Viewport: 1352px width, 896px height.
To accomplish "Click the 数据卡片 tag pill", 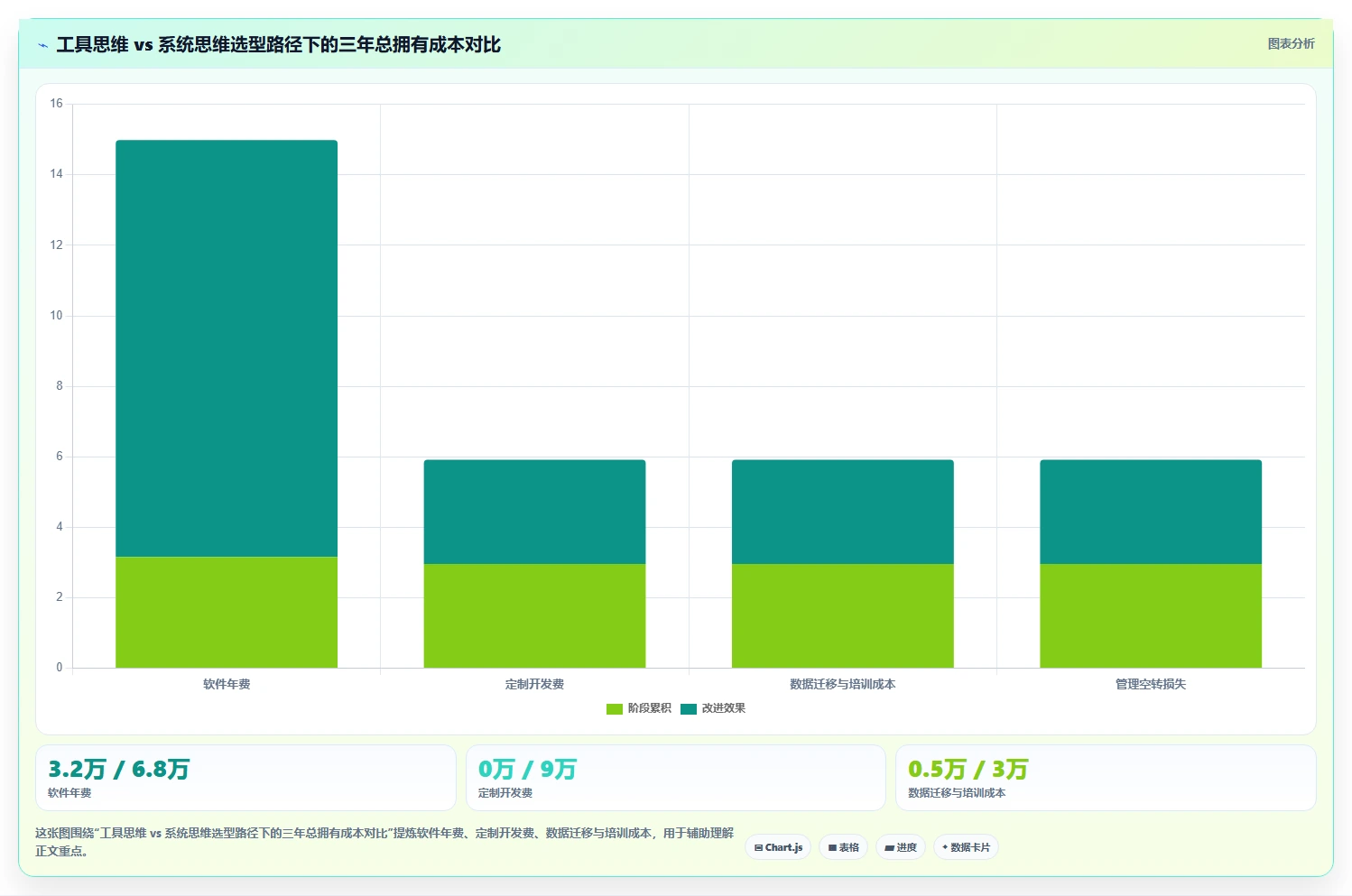I will pos(966,847).
